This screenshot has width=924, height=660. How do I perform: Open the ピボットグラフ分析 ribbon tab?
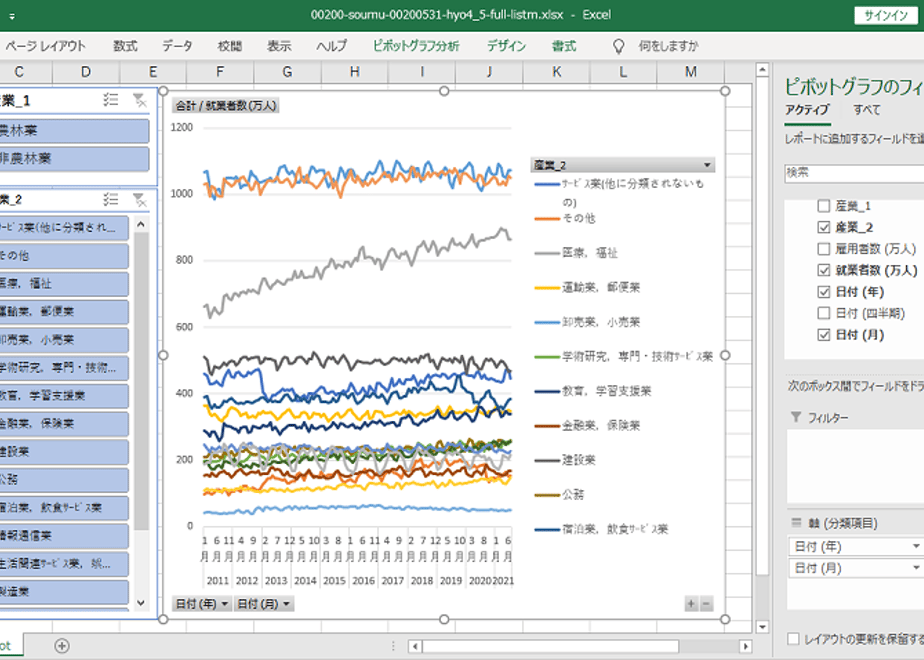pyautogui.click(x=416, y=46)
